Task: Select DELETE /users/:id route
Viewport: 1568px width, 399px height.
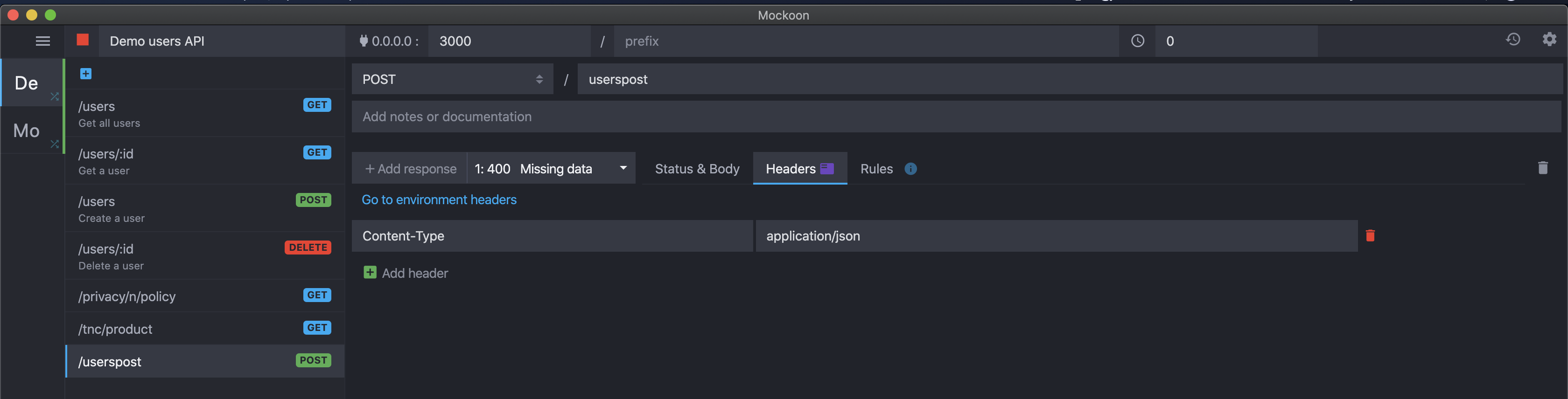Action: click(x=205, y=255)
